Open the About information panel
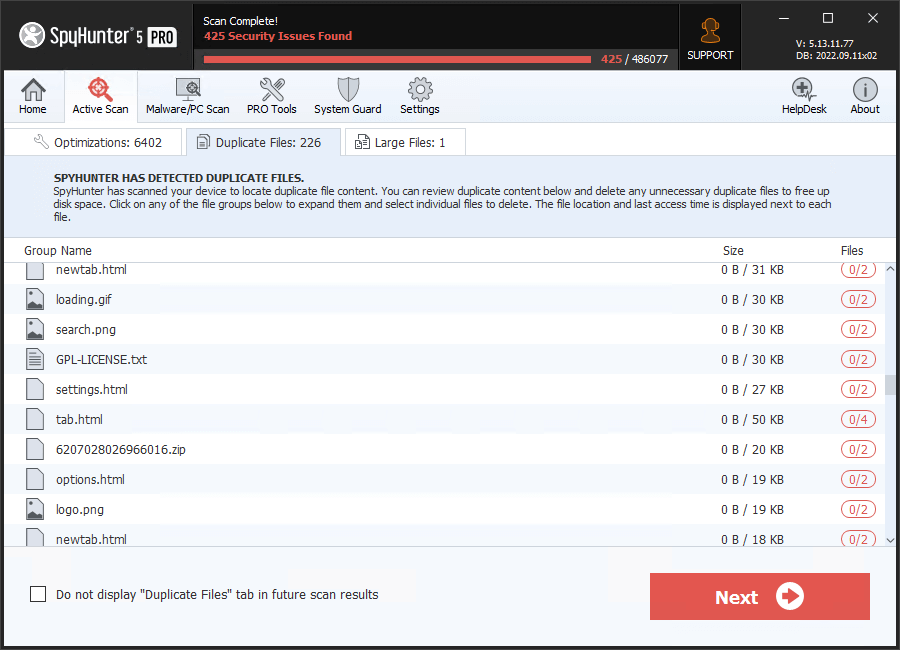 (x=864, y=95)
